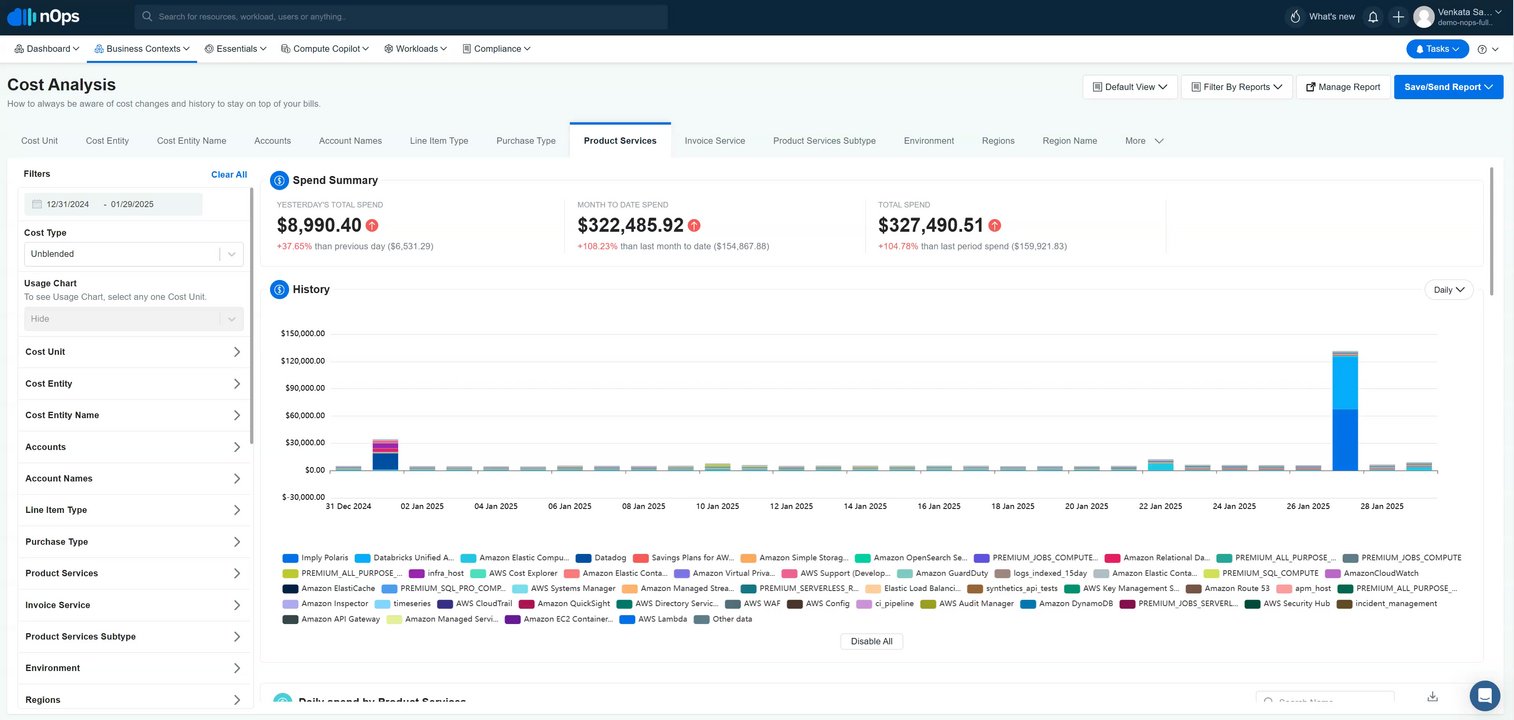Expand the Accounts filter section
Image resolution: width=1514 pixels, height=720 pixels.
[x=133, y=447]
